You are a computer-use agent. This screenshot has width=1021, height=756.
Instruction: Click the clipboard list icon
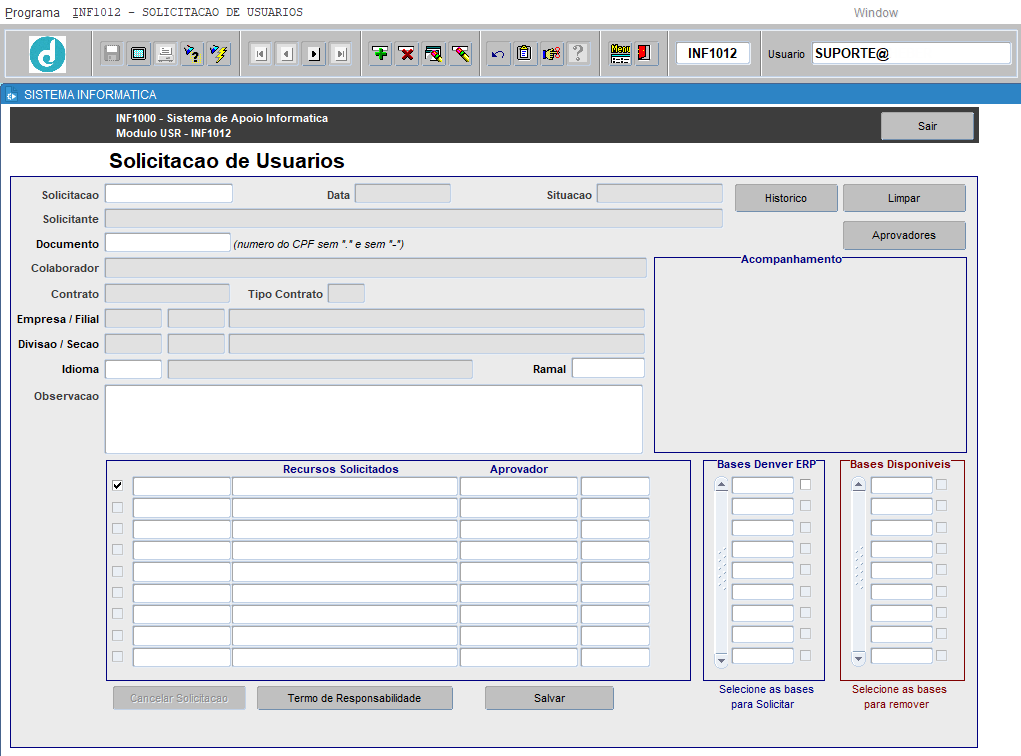point(525,53)
